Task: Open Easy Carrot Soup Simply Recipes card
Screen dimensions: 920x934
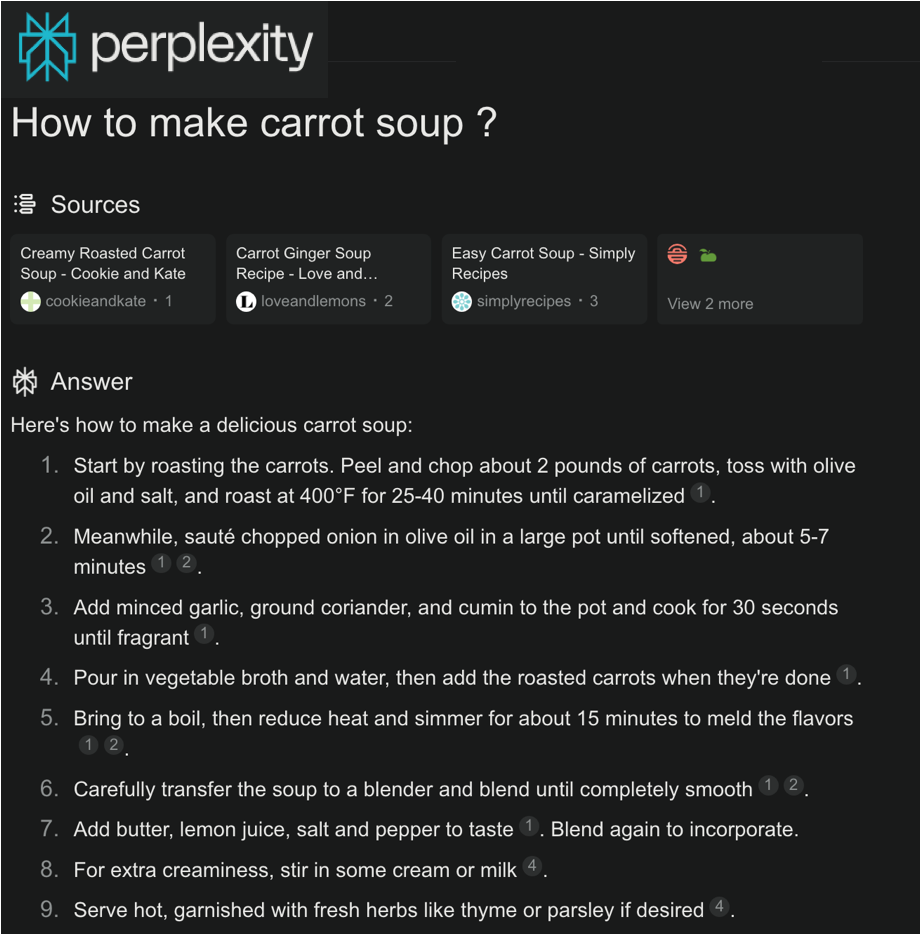Action: pos(544,278)
